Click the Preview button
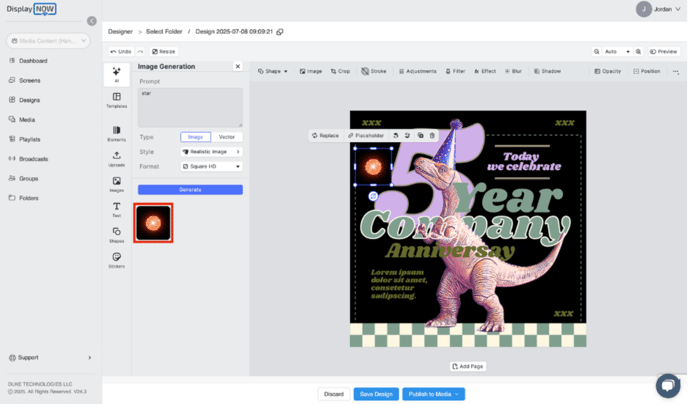The image size is (688, 404). click(664, 52)
